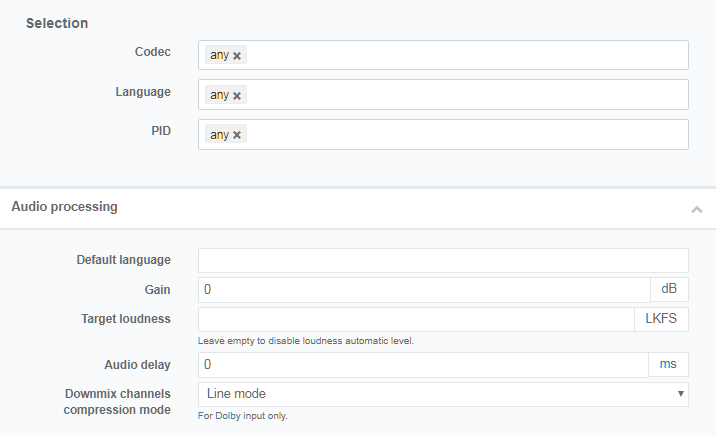Focus the Target loudness input
The width and height of the screenshot is (716, 435).
(415, 319)
